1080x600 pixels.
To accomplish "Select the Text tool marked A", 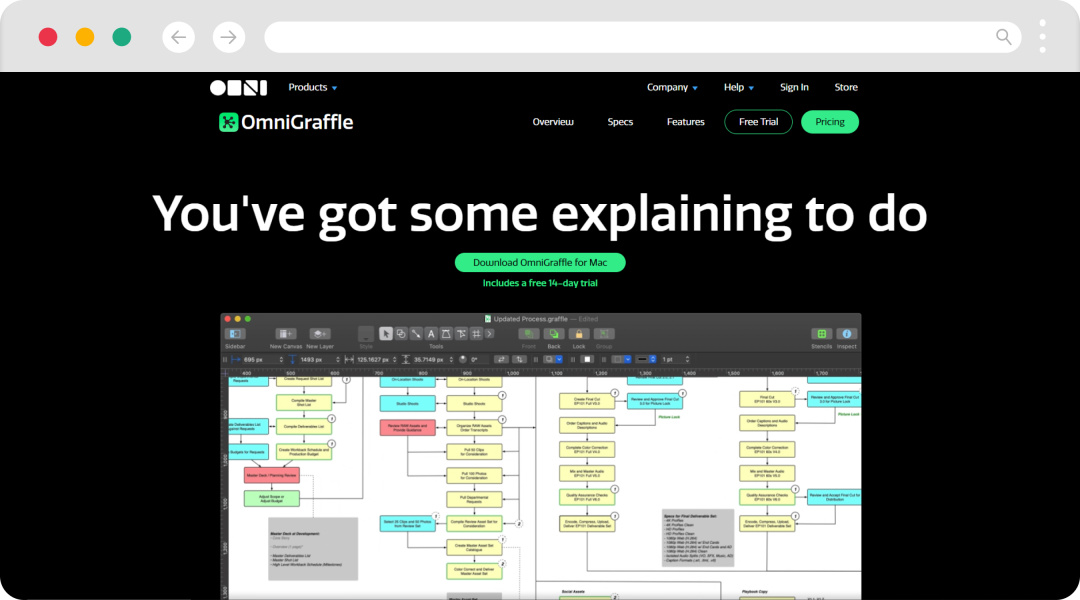I will tap(431, 334).
